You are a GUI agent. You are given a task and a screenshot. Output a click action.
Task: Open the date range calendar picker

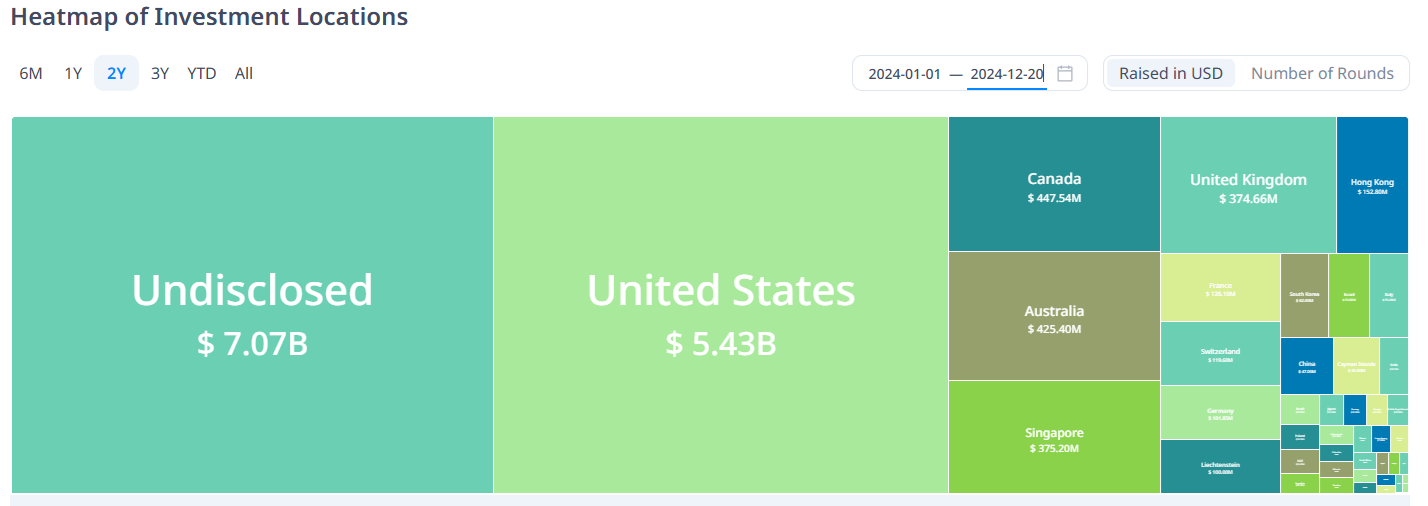1065,73
